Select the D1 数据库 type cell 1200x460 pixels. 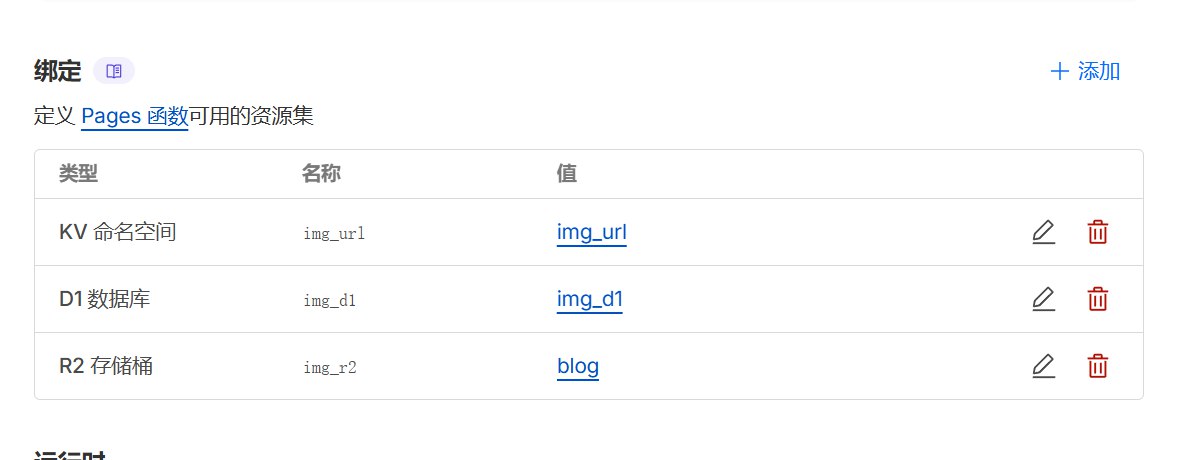tap(104, 299)
